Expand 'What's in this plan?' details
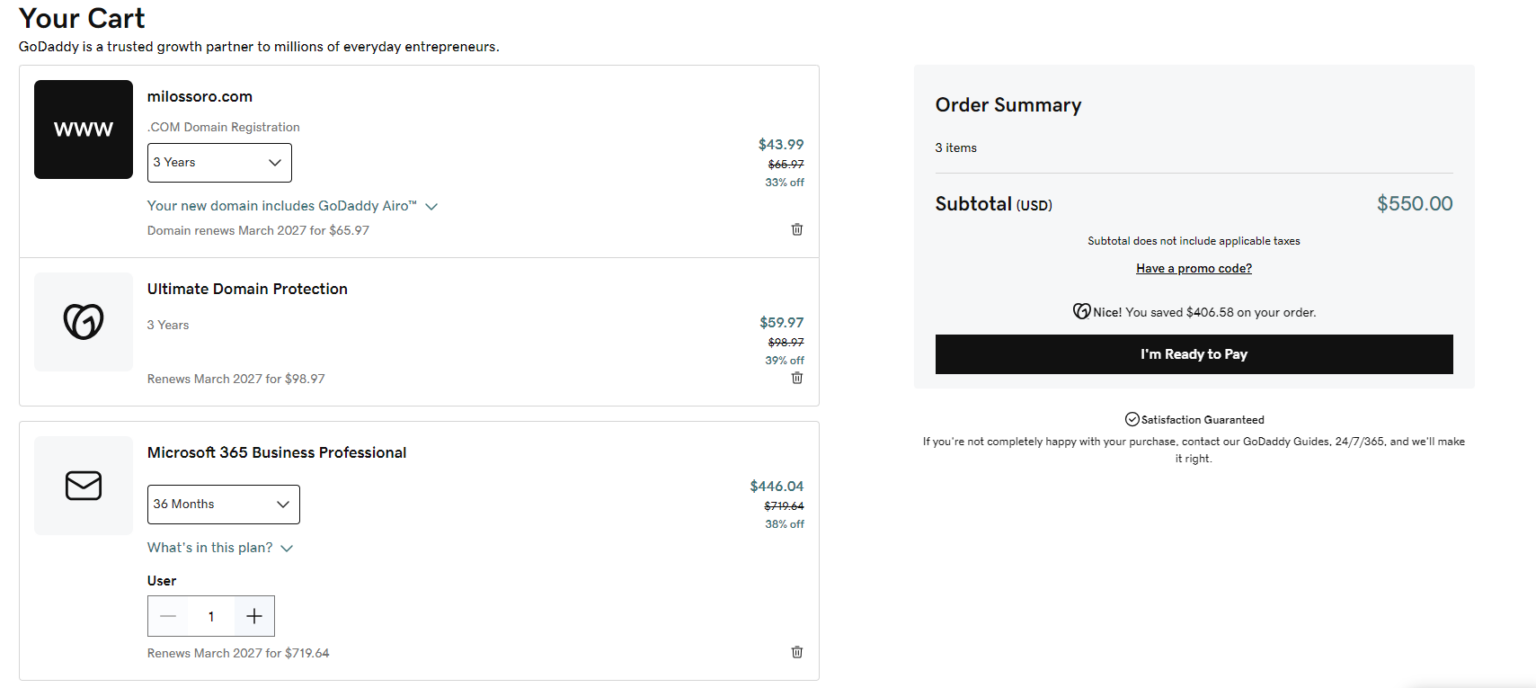Image resolution: width=1536 pixels, height=688 pixels. tap(220, 548)
